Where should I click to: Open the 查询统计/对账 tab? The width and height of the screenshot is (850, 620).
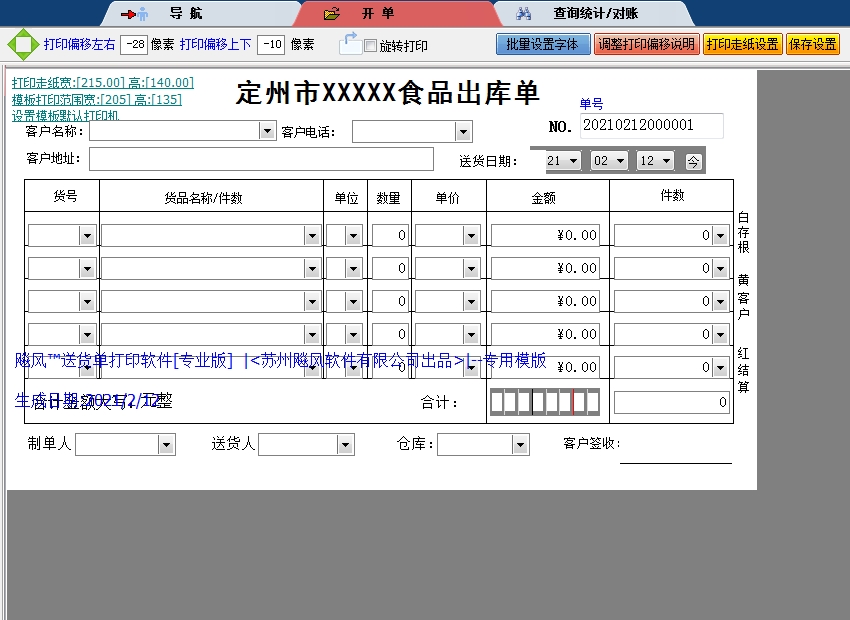(x=595, y=14)
